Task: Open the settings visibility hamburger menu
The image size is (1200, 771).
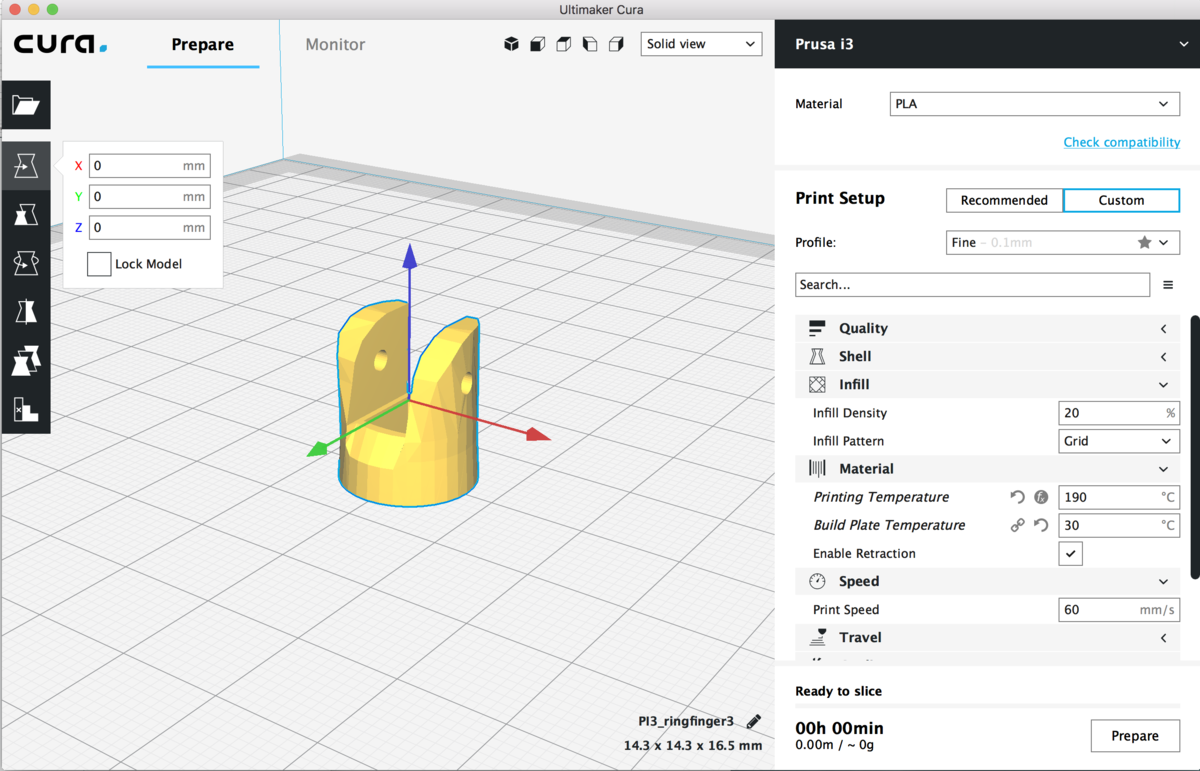Action: coord(1168,285)
